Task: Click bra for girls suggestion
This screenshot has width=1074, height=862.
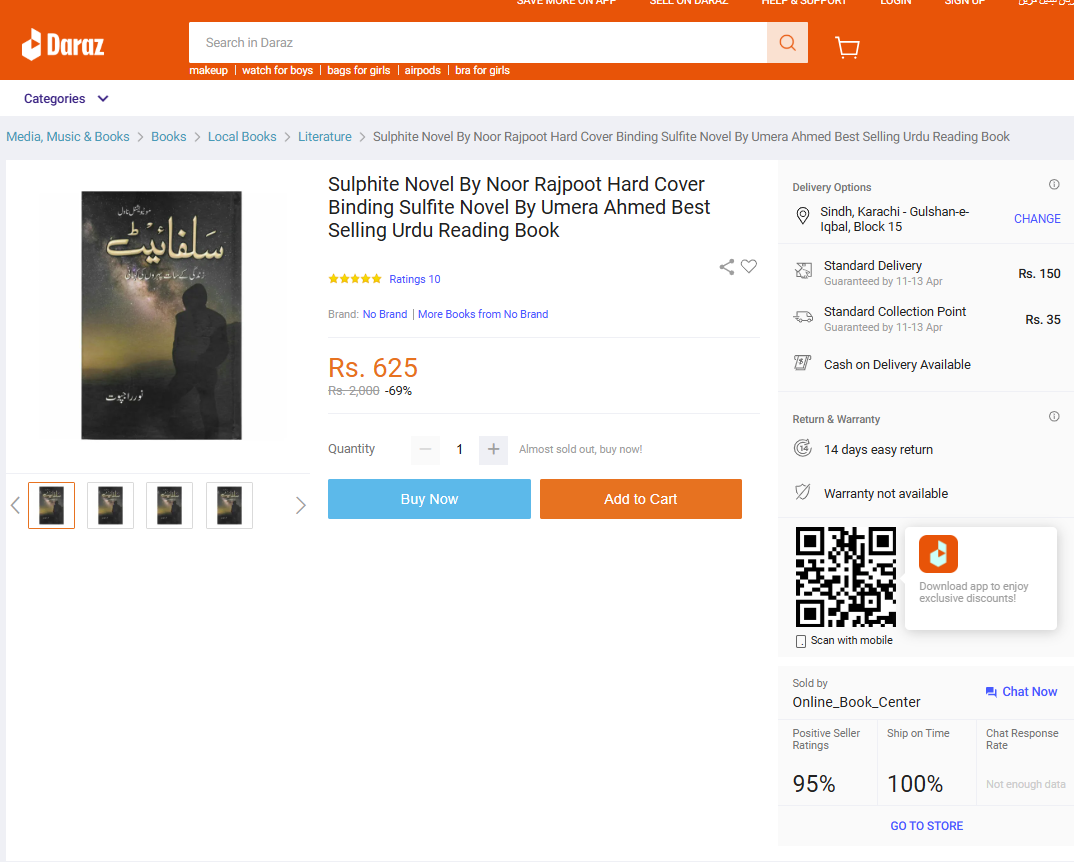Action: [482, 71]
